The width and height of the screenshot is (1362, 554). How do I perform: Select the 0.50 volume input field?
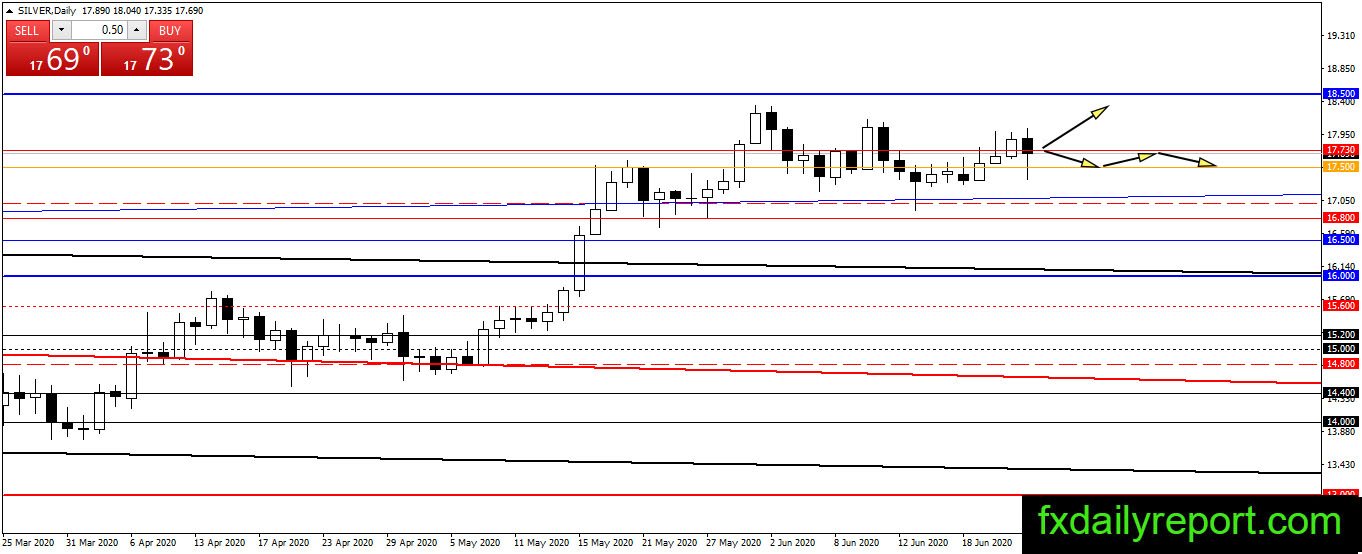tap(98, 31)
